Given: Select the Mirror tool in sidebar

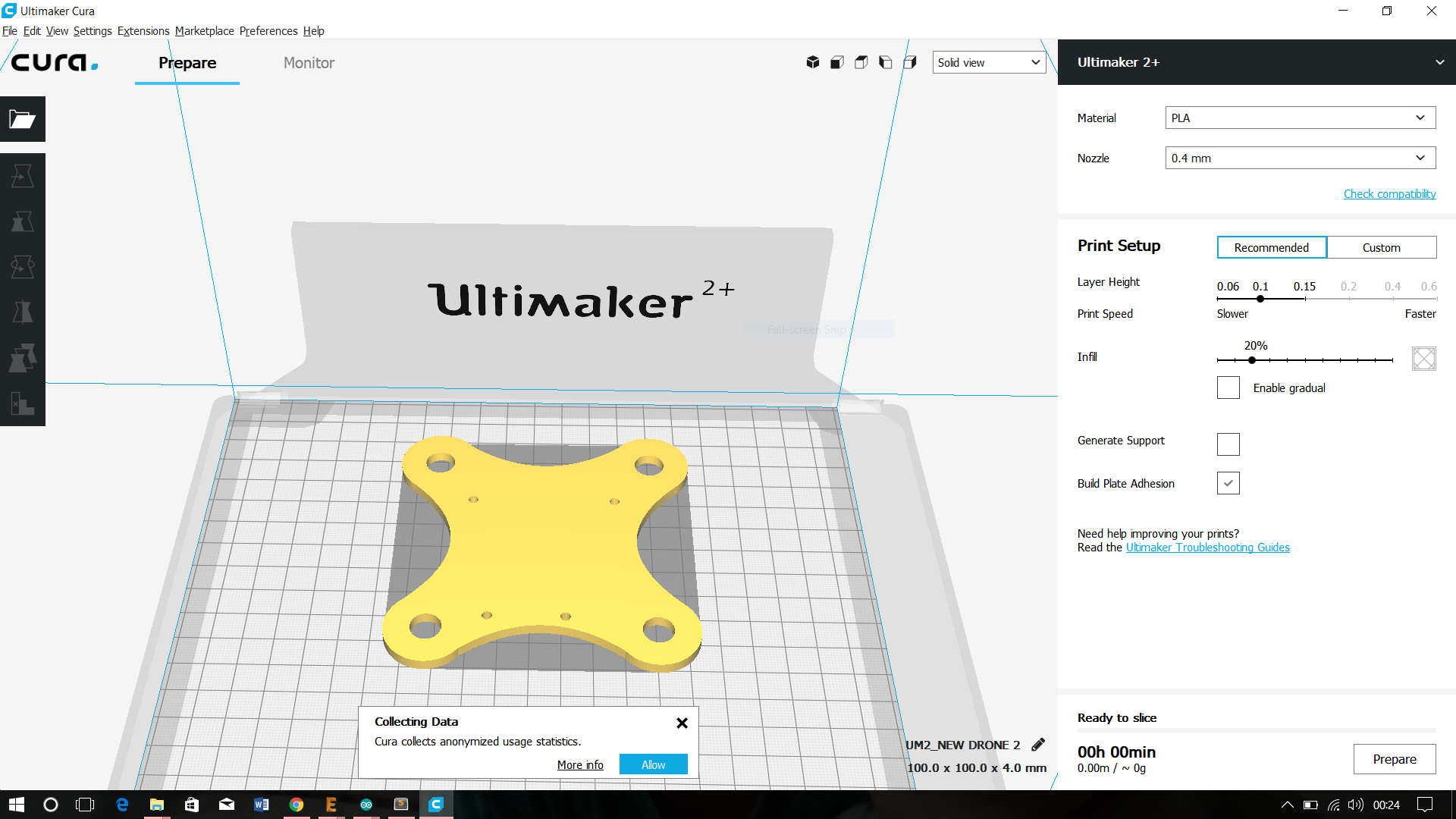Looking at the screenshot, I should [x=22, y=312].
